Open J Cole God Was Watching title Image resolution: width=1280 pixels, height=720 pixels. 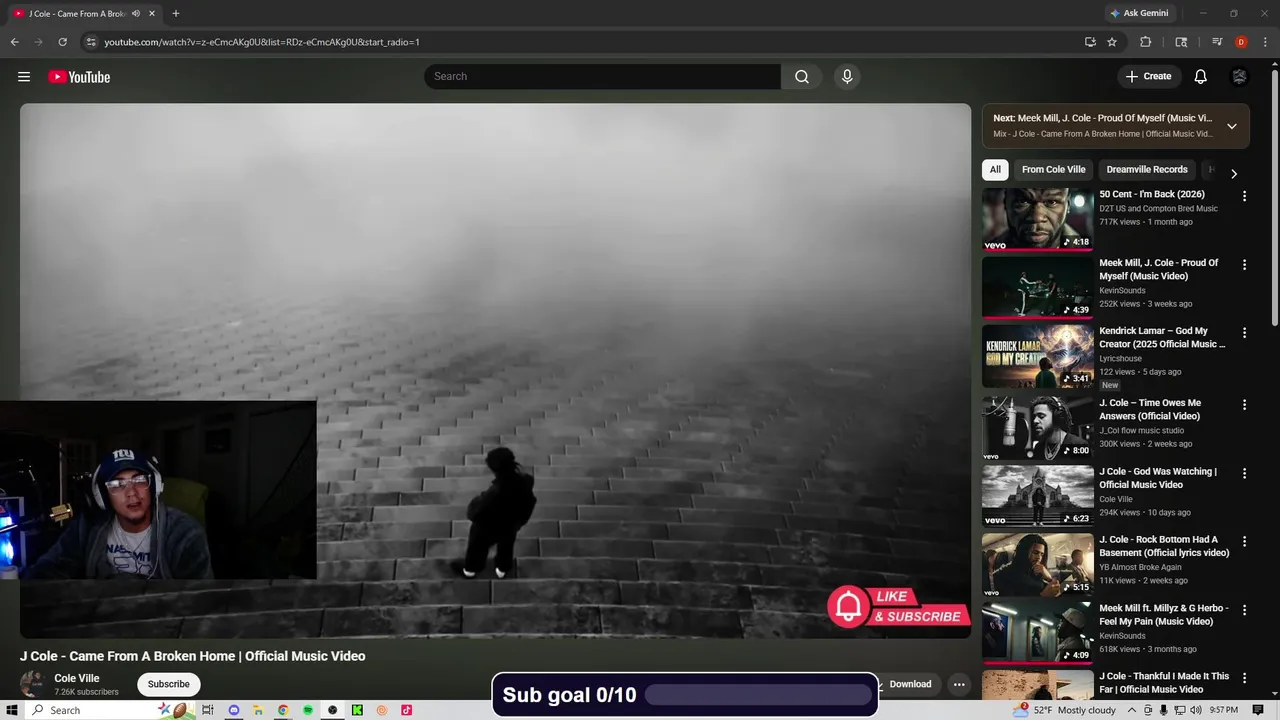click(x=1158, y=478)
